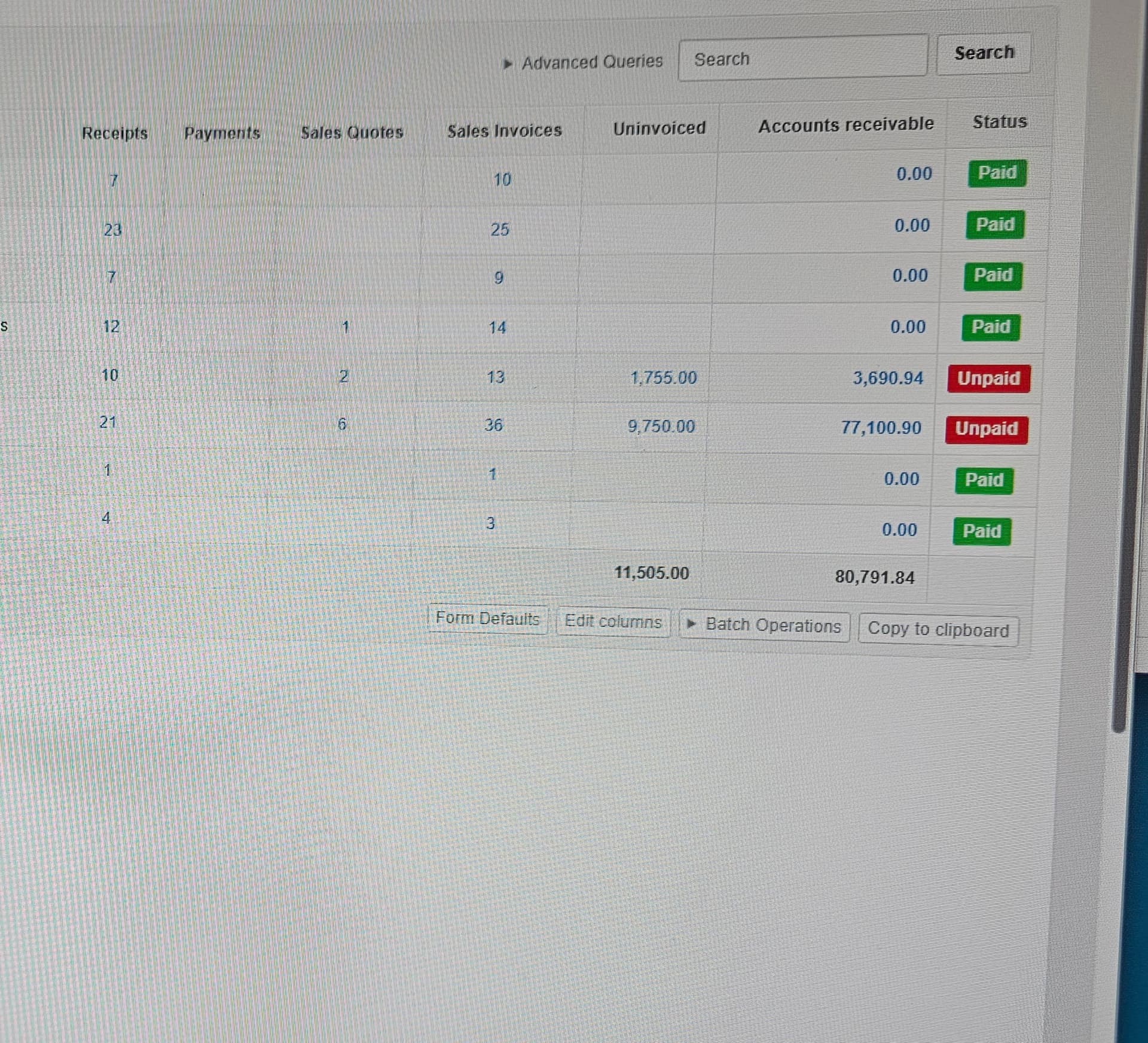
Task: Open sales invoices count 36 link
Action: click(x=493, y=425)
